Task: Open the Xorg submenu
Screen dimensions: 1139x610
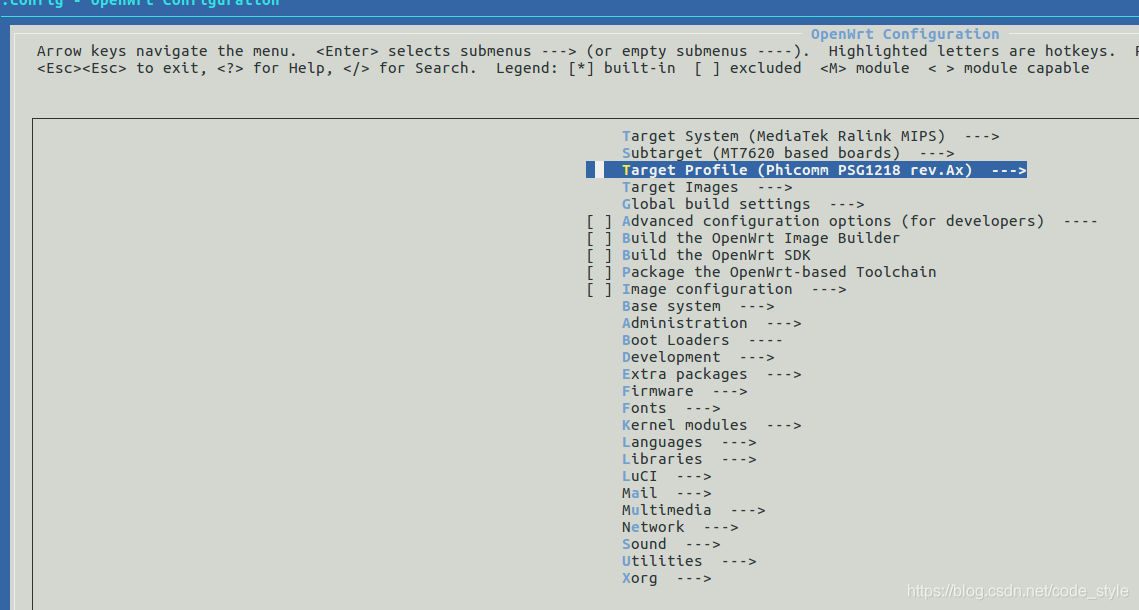Action: [x=666, y=578]
